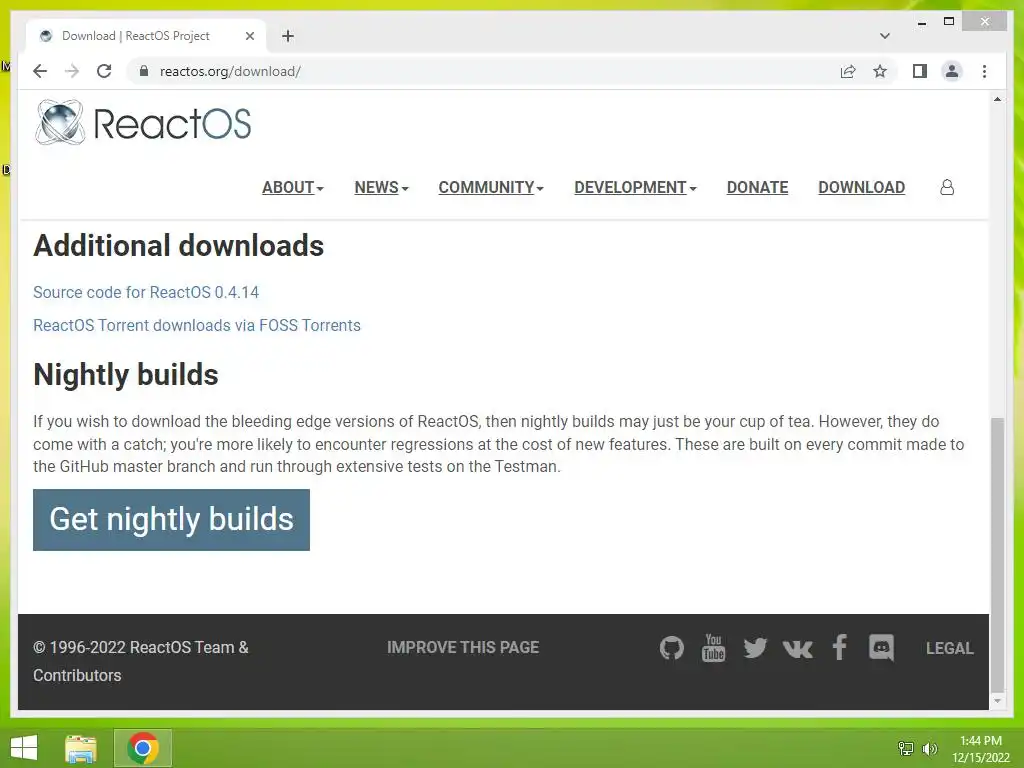Open the user account icon in navigation
Image resolution: width=1024 pixels, height=768 pixels.
point(947,187)
